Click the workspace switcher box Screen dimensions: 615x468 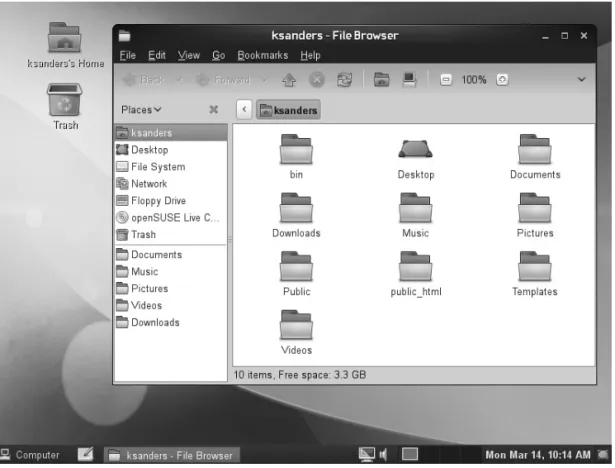(x=411, y=456)
